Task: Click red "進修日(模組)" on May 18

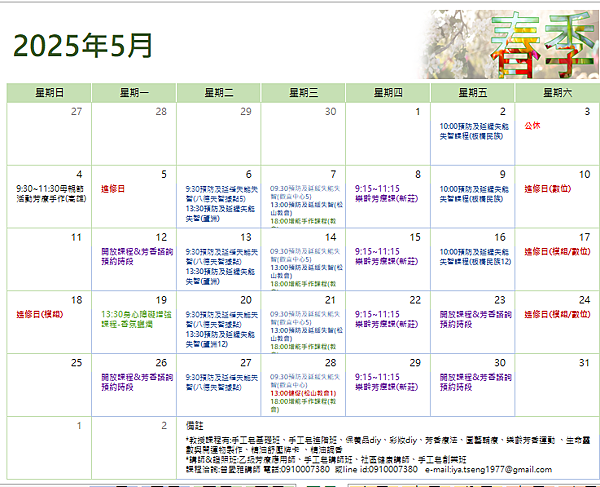Action: [39, 314]
